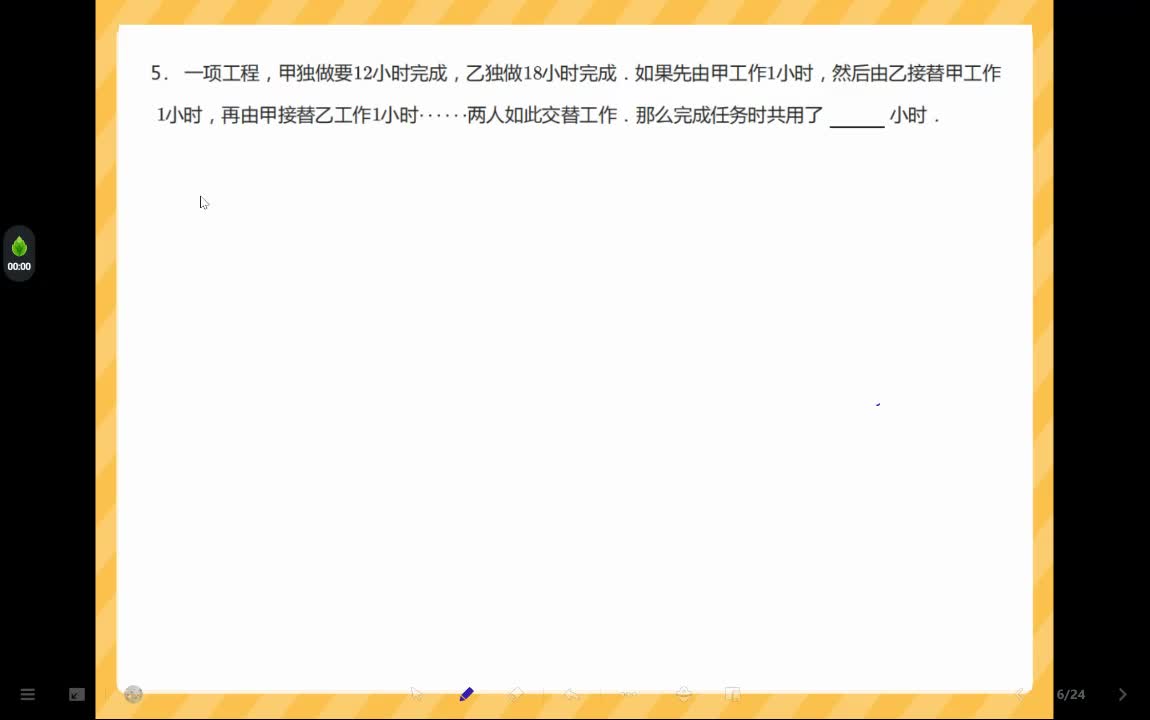Viewport: 1150px width, 720px height.
Task: Open the more options dots icon
Action: coord(629,694)
